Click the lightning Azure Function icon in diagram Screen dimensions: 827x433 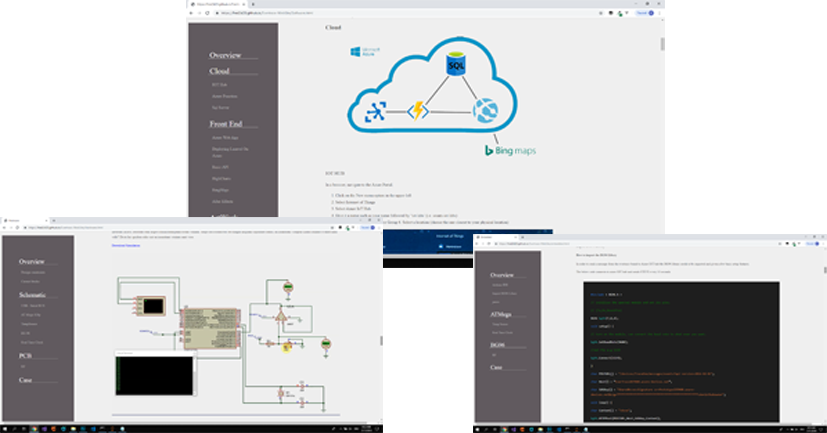pos(418,111)
